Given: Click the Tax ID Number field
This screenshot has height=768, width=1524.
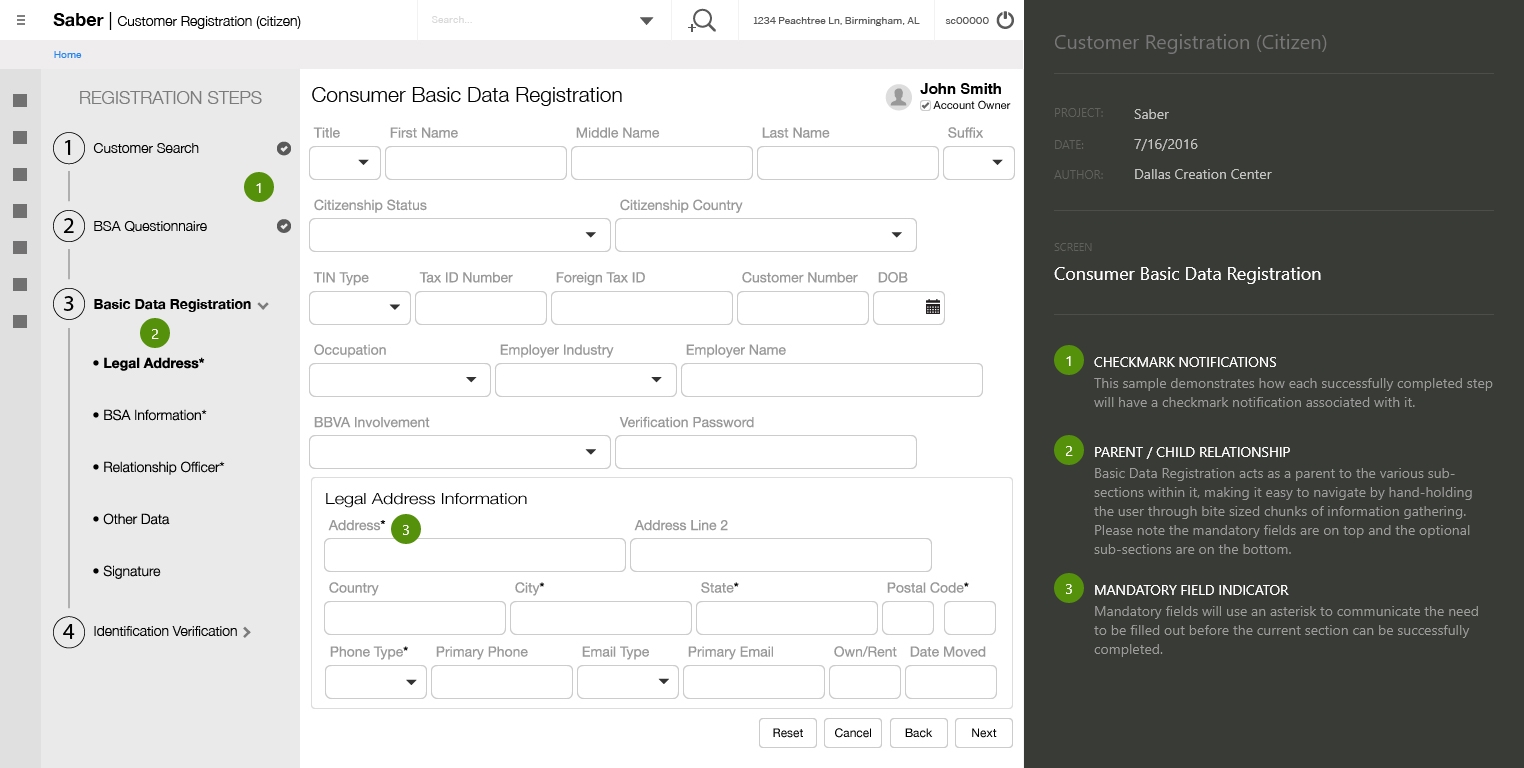Looking at the screenshot, I should pyautogui.click(x=481, y=308).
